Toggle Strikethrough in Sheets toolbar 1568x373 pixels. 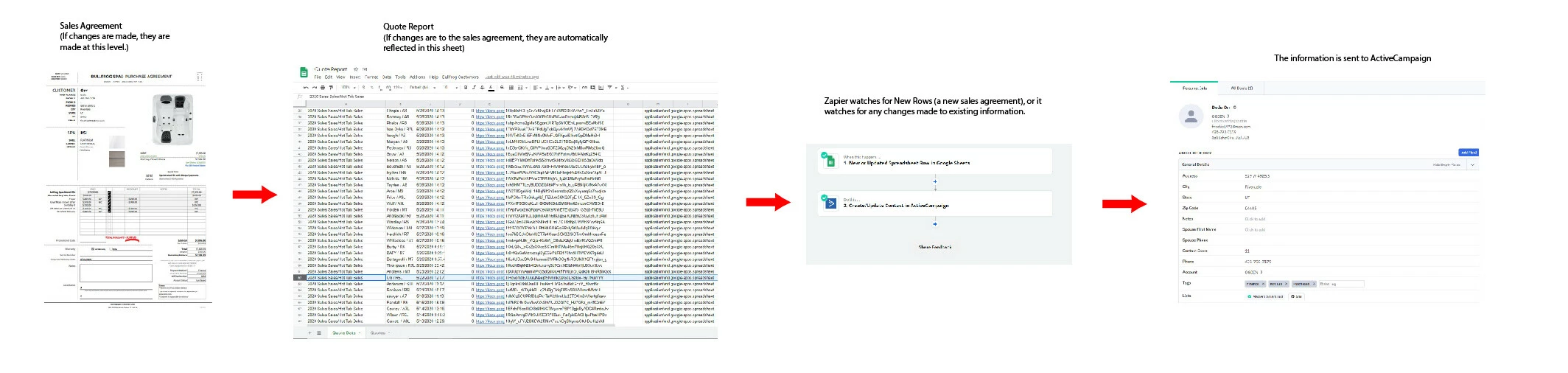tap(482, 88)
